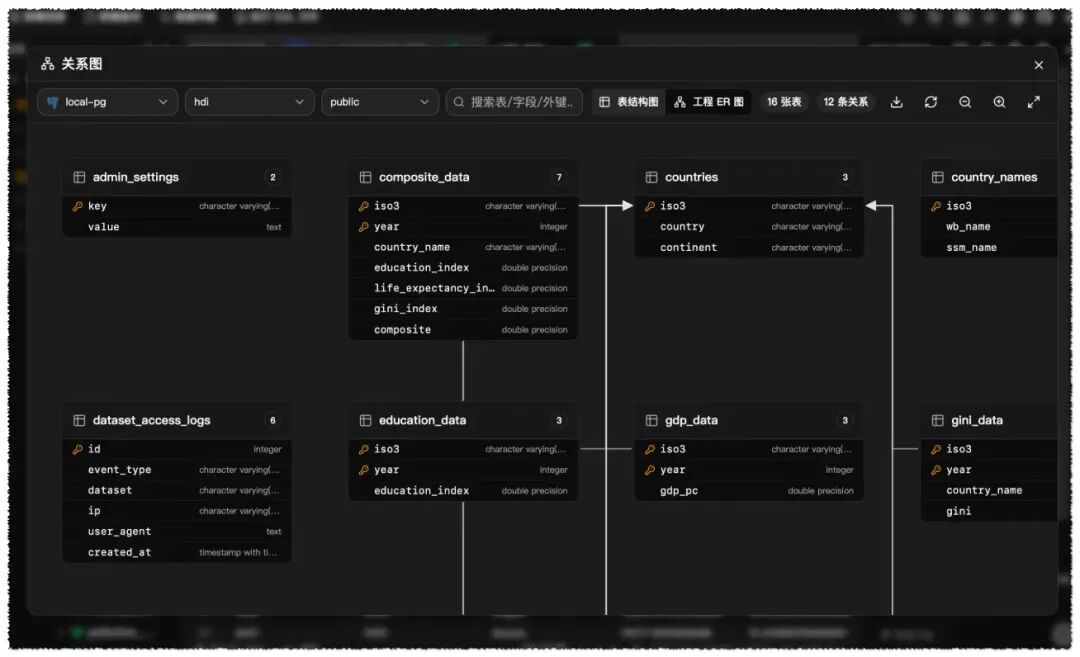
Task: Click the relation-graph icon beside 关系图 title
Action: tap(48, 64)
